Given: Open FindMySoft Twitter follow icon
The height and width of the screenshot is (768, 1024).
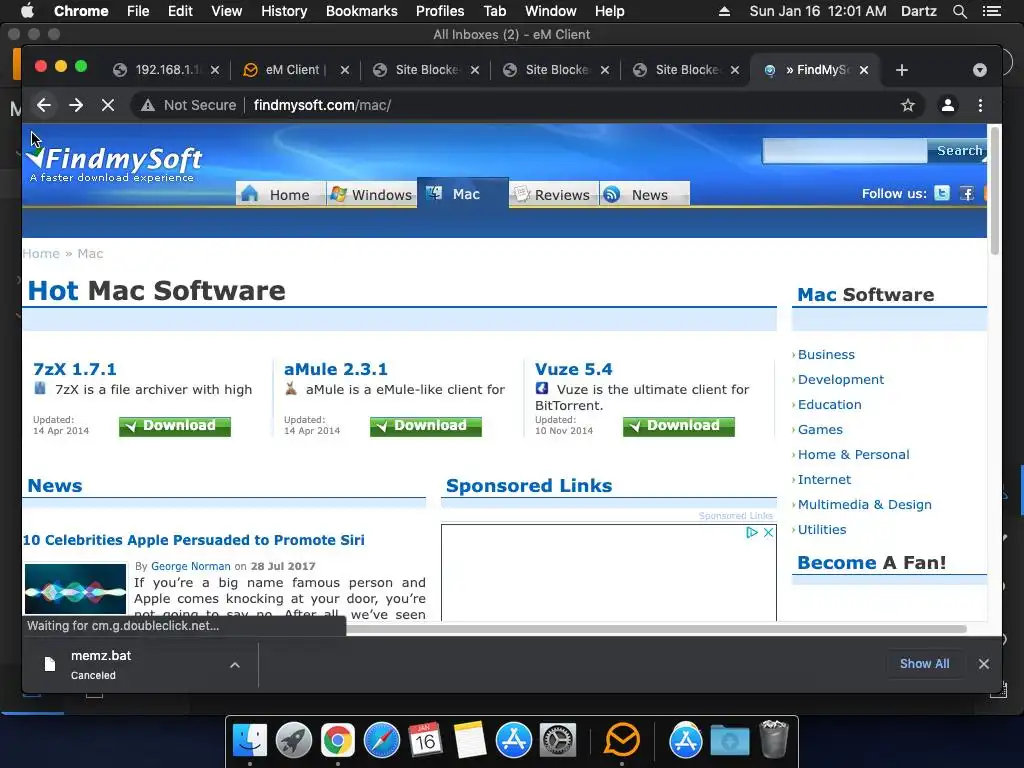Looking at the screenshot, I should [942, 193].
